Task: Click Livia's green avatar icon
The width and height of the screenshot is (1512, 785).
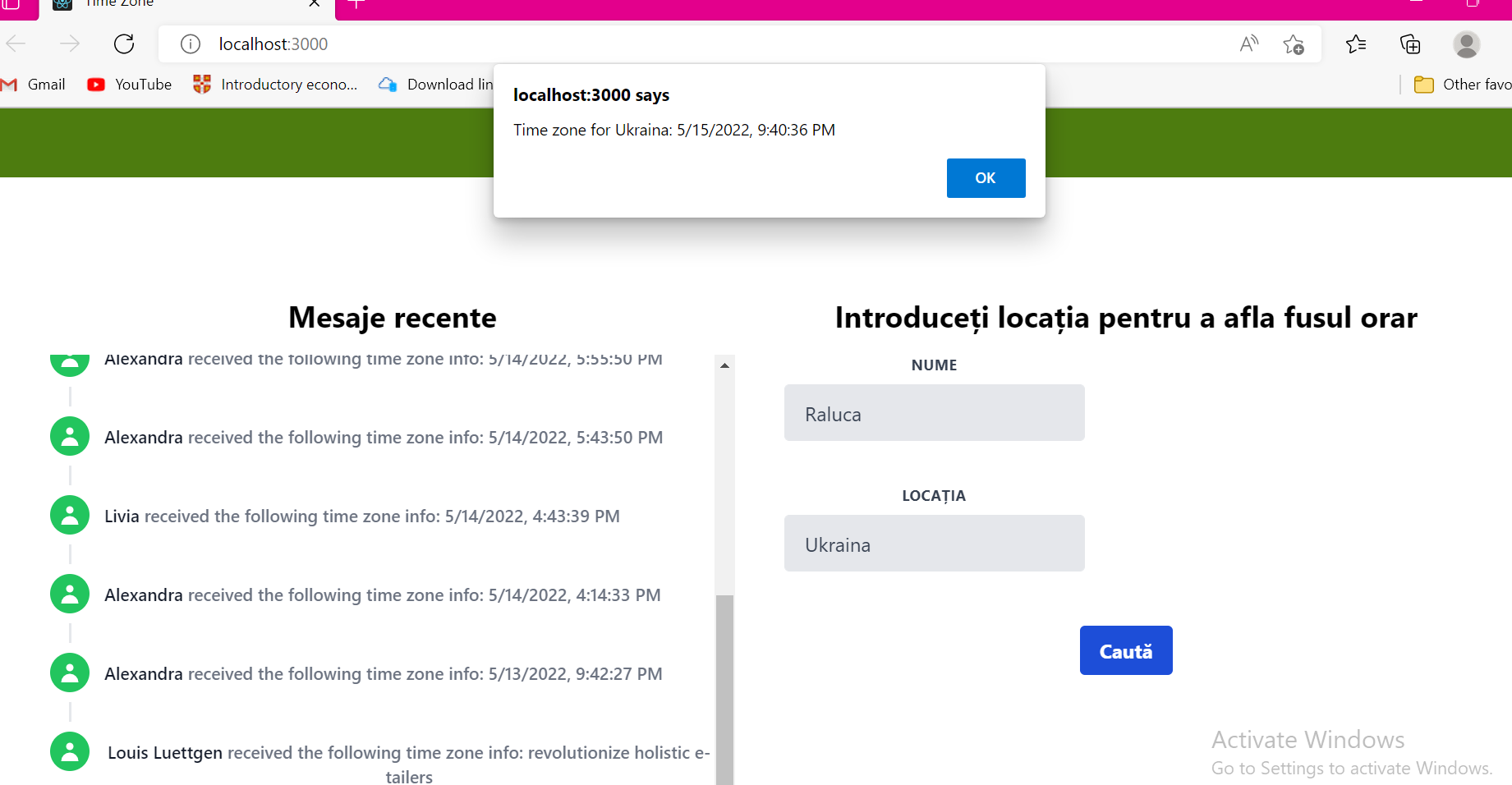Action: coord(69,515)
